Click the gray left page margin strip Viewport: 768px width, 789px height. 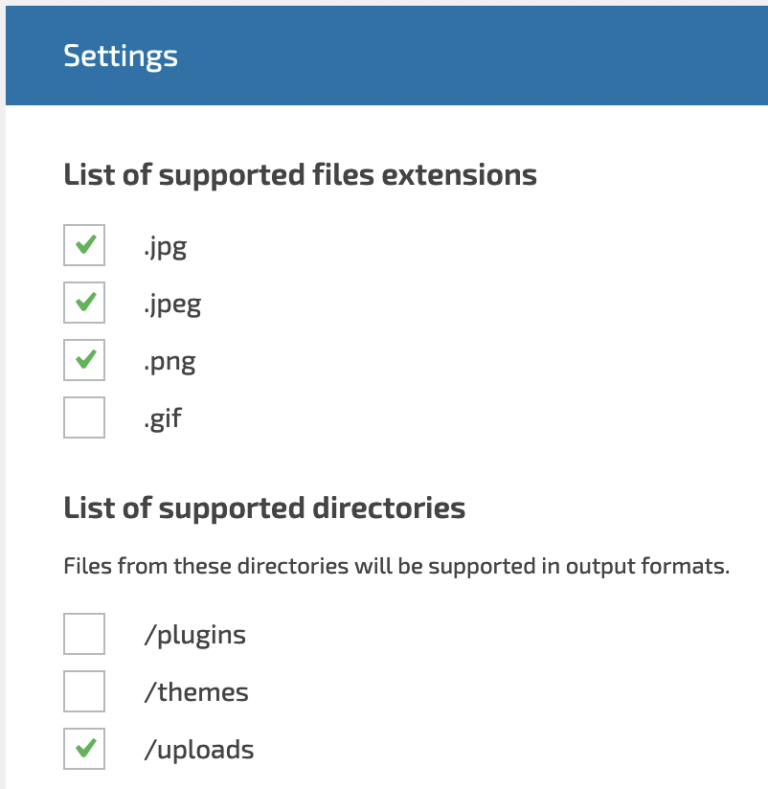pos(2,450)
